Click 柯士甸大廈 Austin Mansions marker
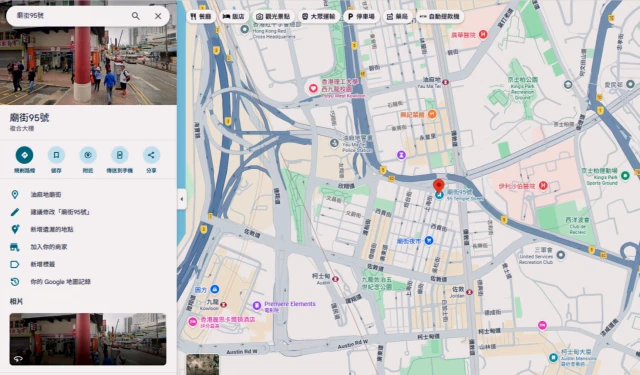This screenshot has height=375, width=640. 553,358
